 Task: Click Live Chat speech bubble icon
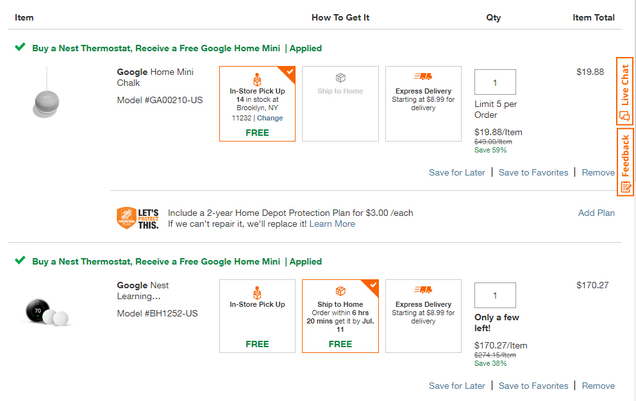[x=625, y=116]
